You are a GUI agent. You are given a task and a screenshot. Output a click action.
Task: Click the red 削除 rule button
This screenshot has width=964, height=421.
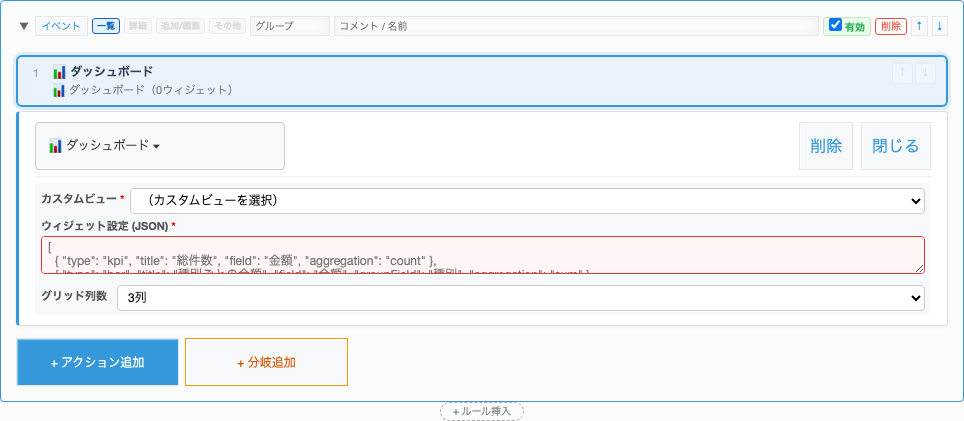[891, 26]
